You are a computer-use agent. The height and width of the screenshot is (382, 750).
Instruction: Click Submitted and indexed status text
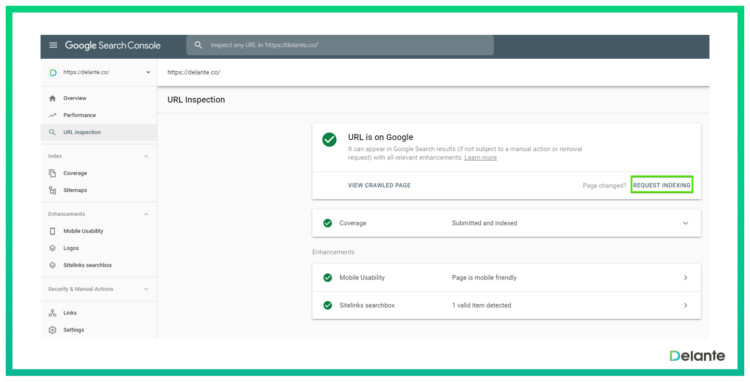[485, 223]
